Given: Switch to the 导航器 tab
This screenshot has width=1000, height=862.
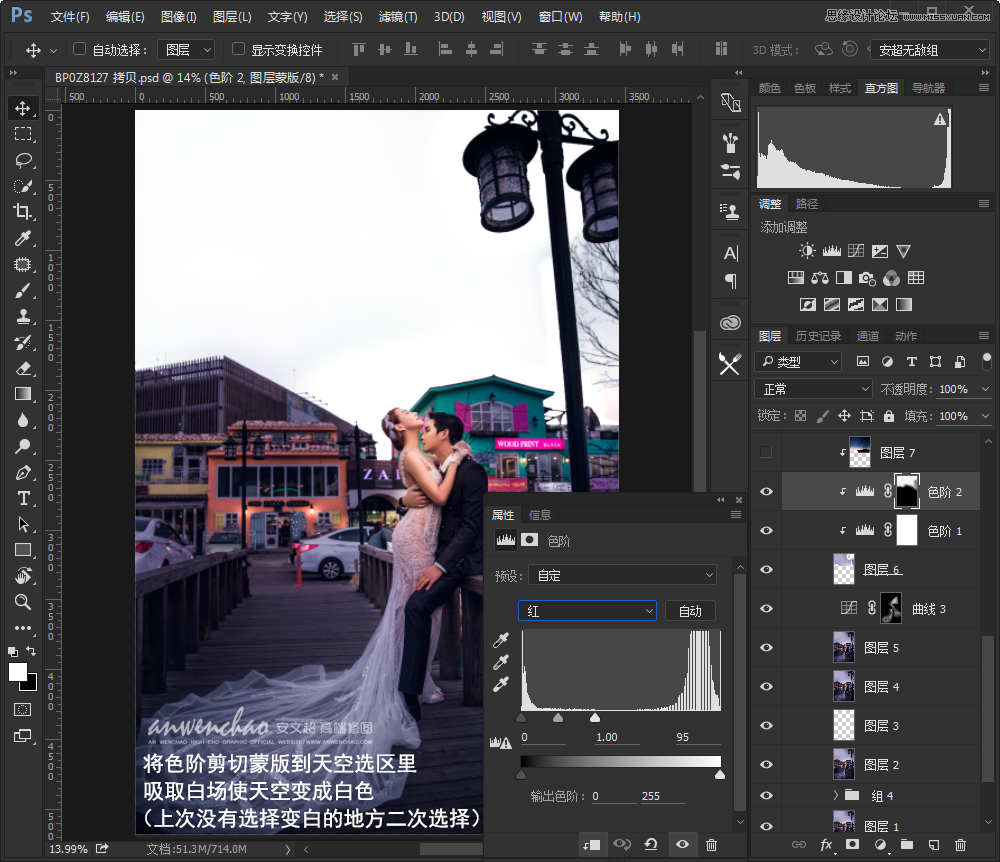Looking at the screenshot, I should 928,88.
